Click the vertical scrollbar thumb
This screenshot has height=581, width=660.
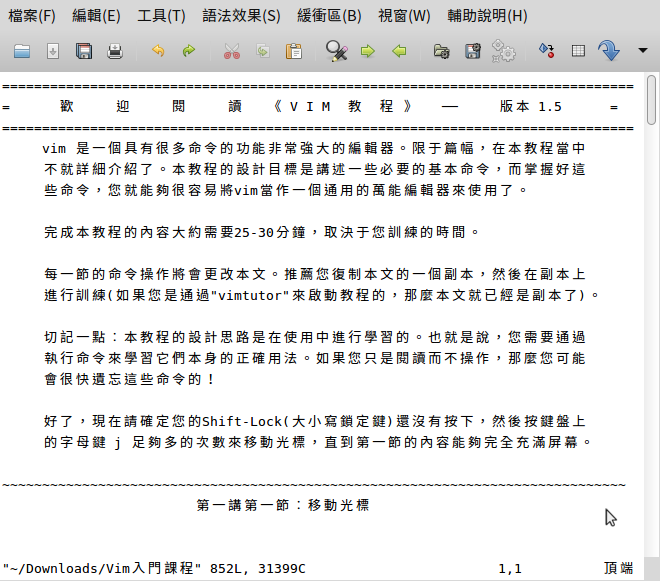click(652, 100)
